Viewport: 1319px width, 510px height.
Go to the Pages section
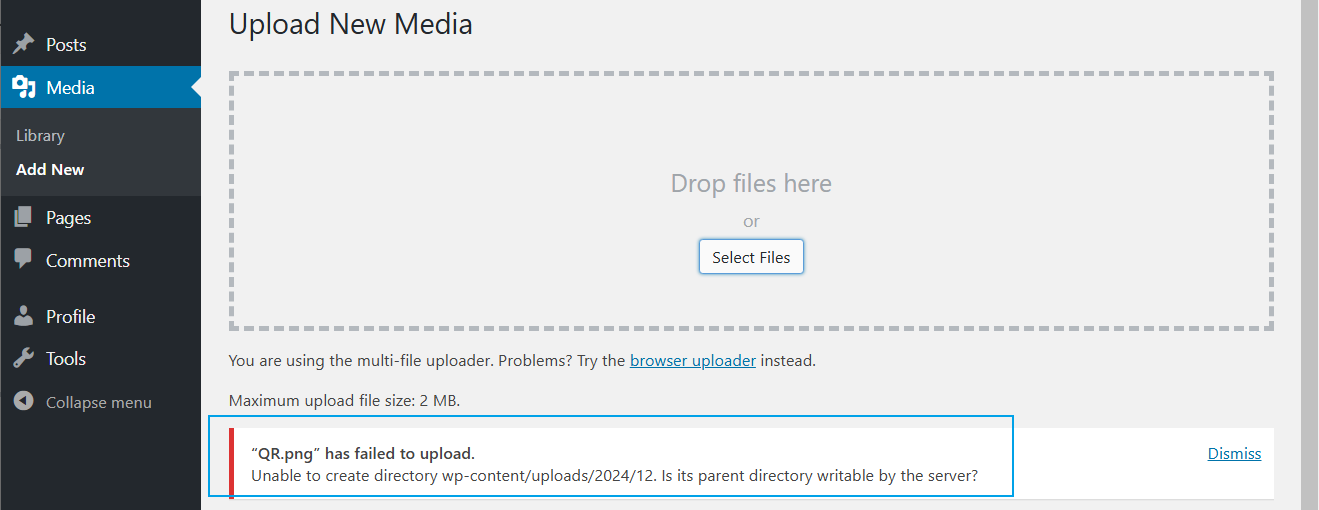(x=68, y=218)
